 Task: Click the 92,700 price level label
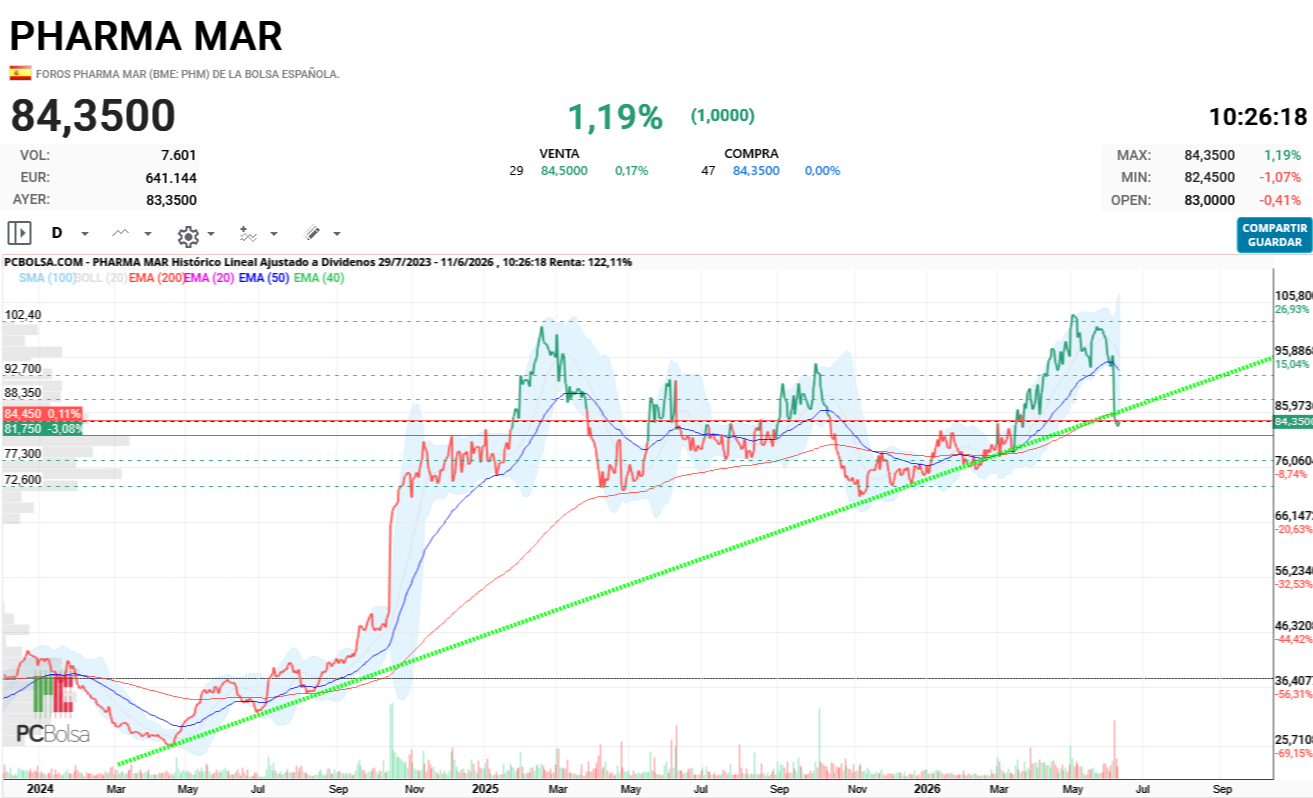point(23,369)
